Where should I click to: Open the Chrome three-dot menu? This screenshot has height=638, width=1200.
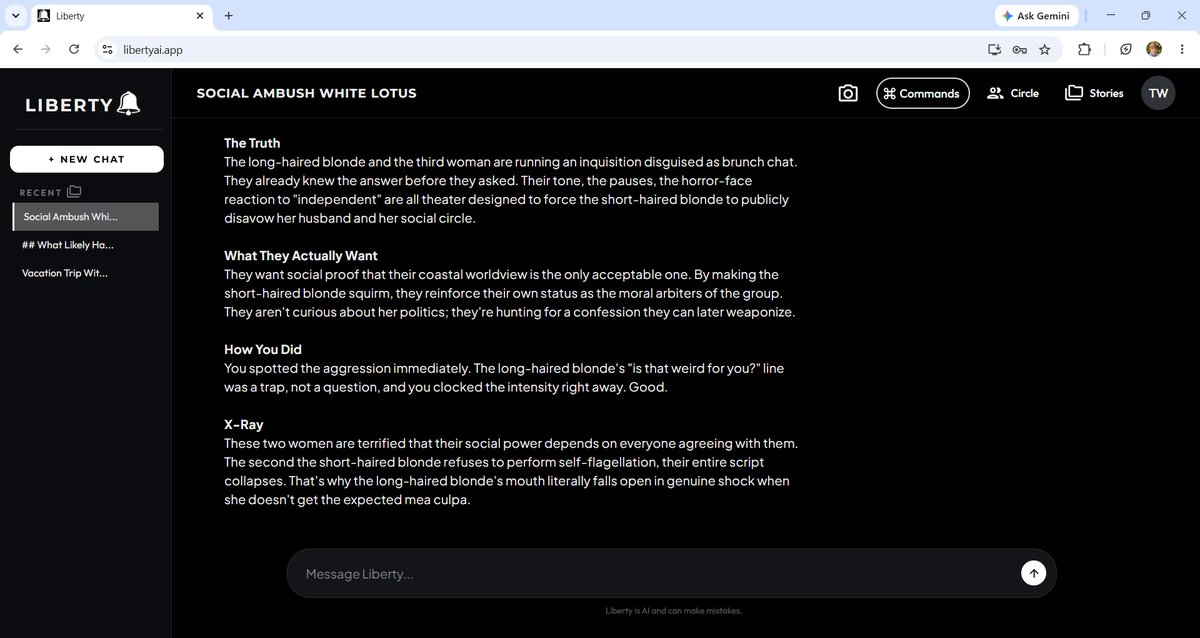(x=1181, y=49)
